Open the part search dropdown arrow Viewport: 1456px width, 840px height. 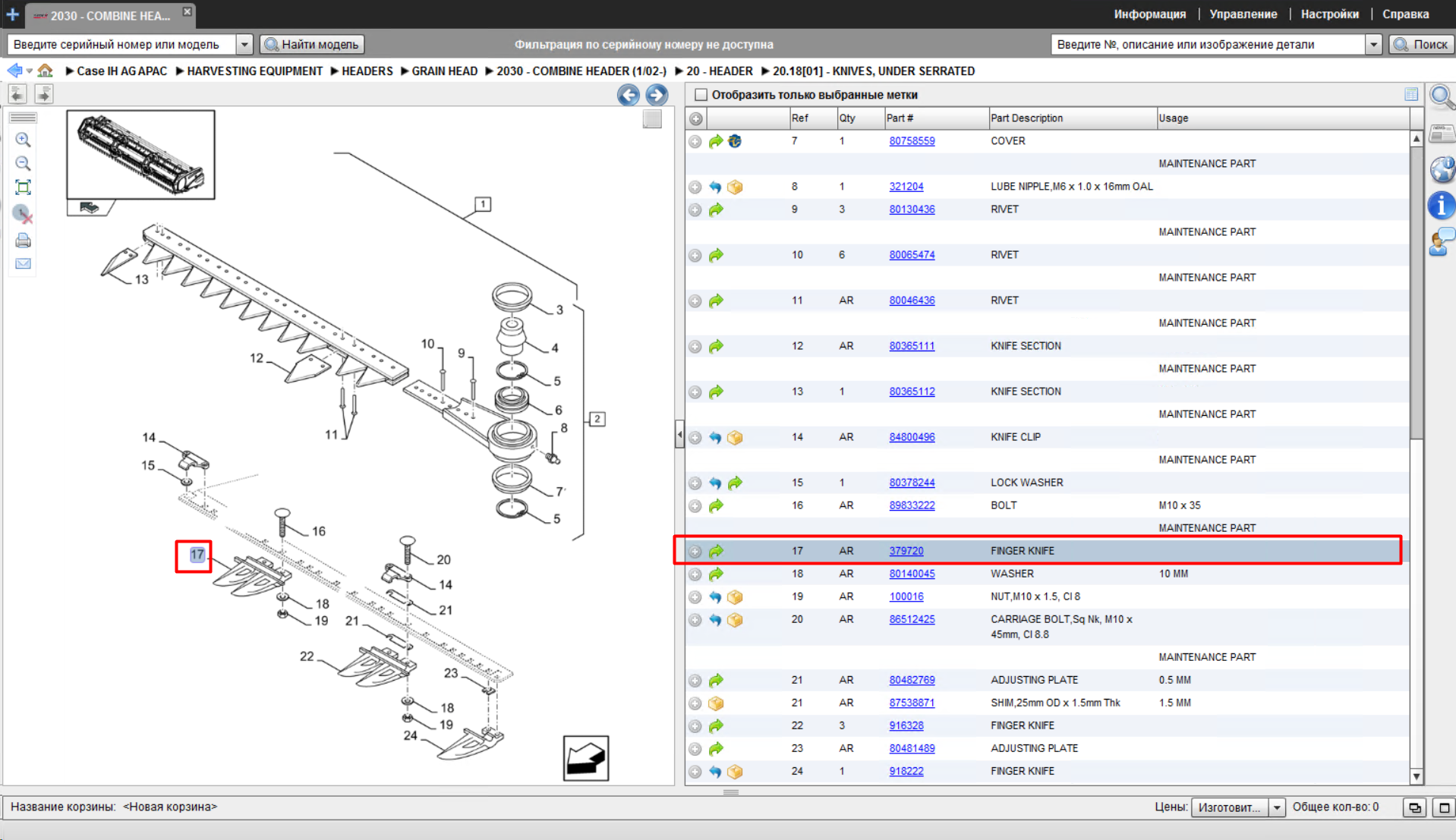(x=1373, y=45)
